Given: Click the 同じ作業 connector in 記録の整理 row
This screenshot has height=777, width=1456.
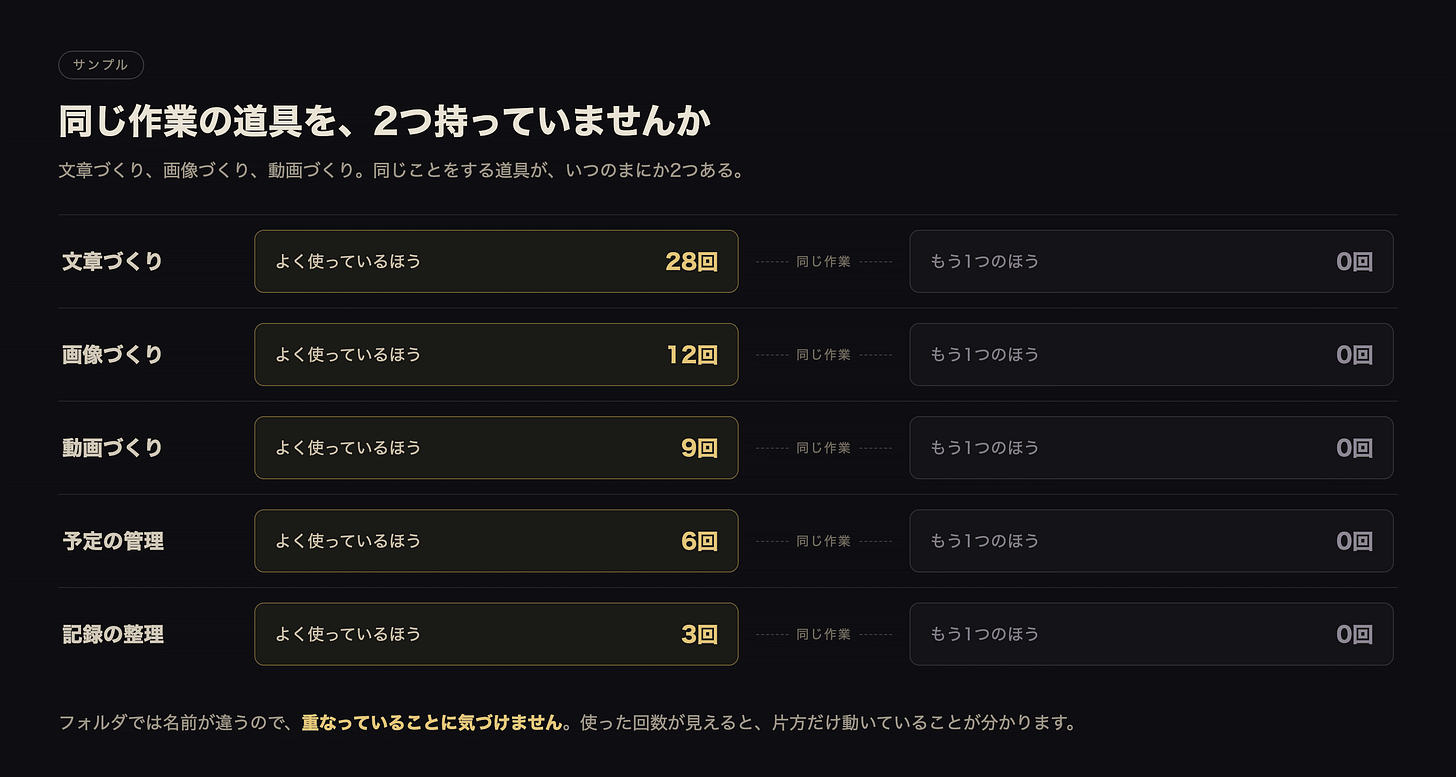Looking at the screenshot, I should [x=823, y=634].
